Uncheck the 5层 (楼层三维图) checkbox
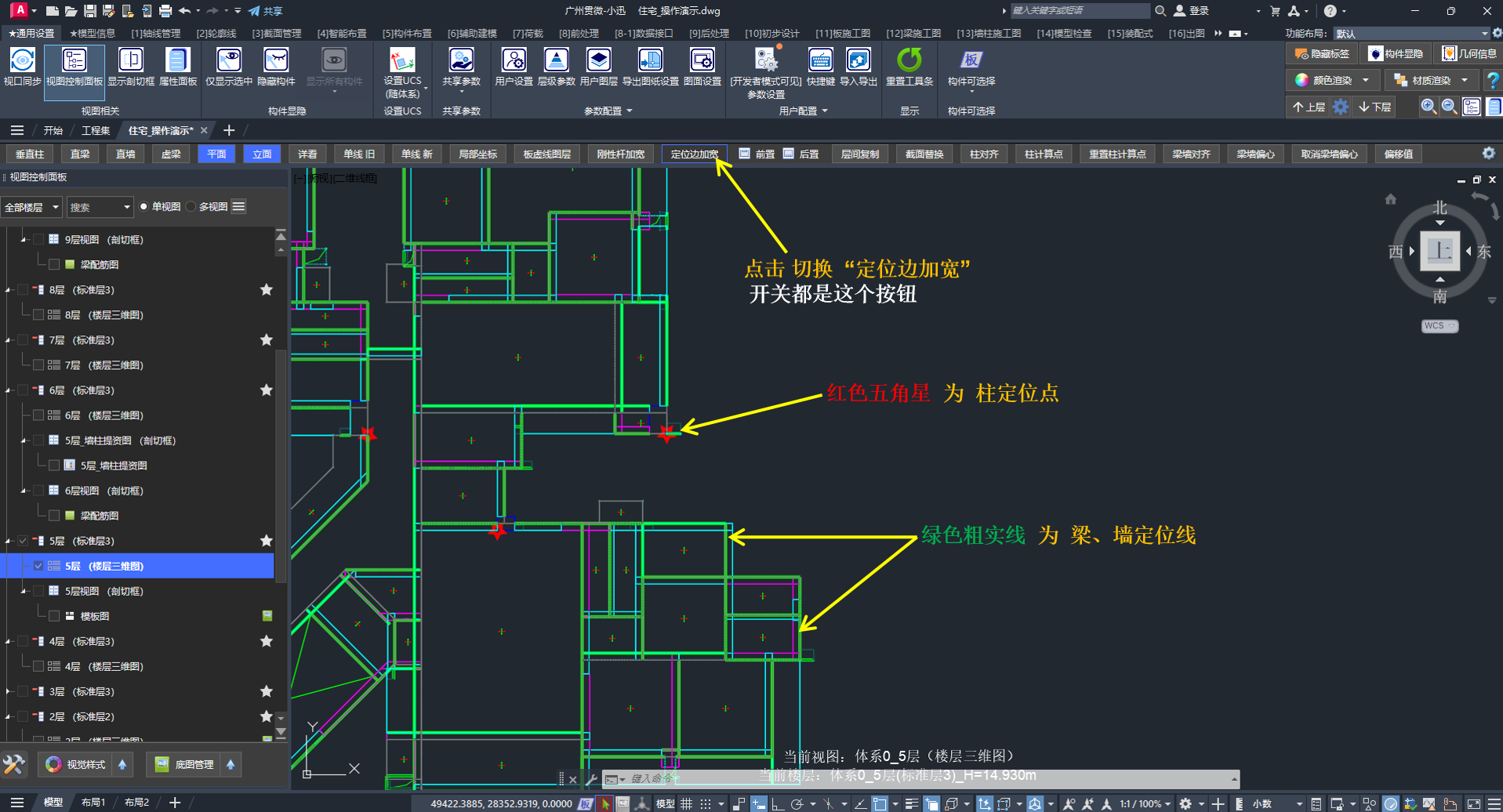The height and width of the screenshot is (812, 1503). coord(38,566)
